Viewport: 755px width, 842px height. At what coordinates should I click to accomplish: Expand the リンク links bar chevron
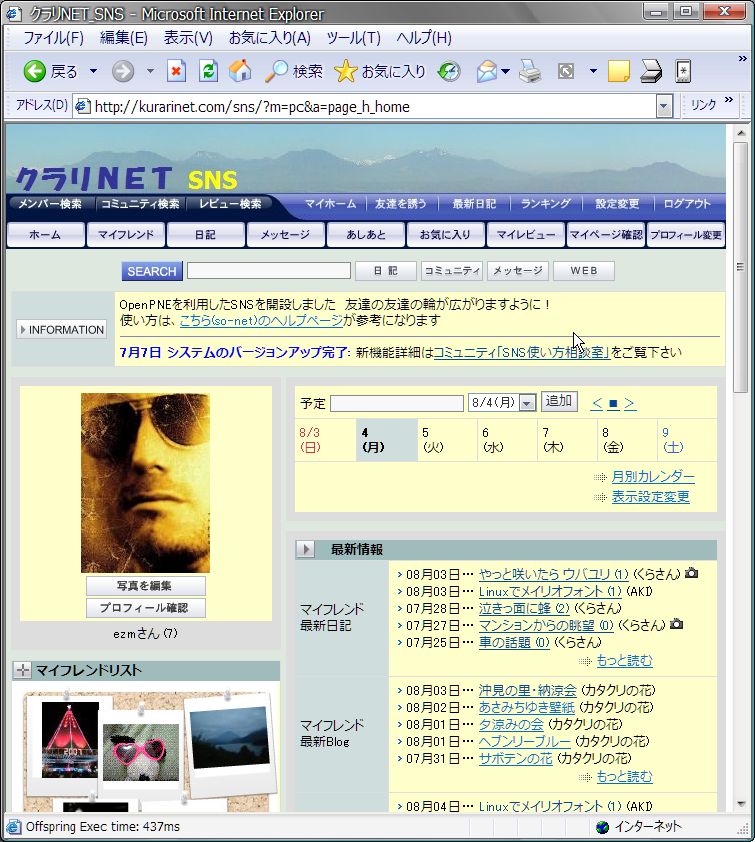(x=729, y=100)
